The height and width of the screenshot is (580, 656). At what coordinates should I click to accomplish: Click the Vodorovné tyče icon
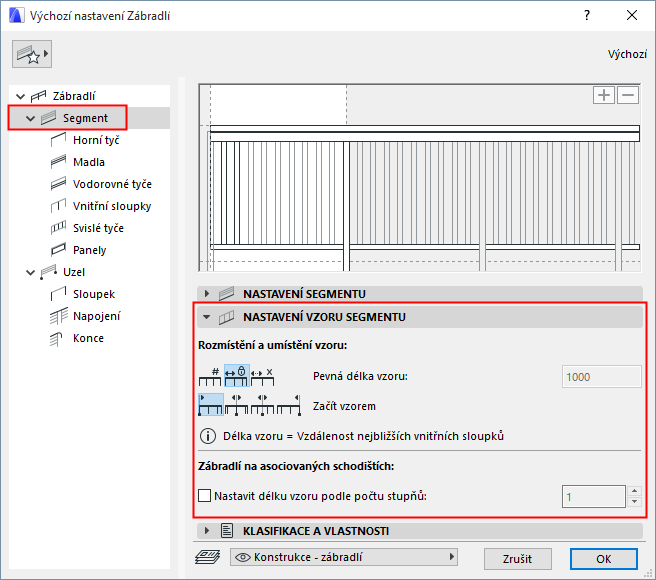(x=58, y=184)
